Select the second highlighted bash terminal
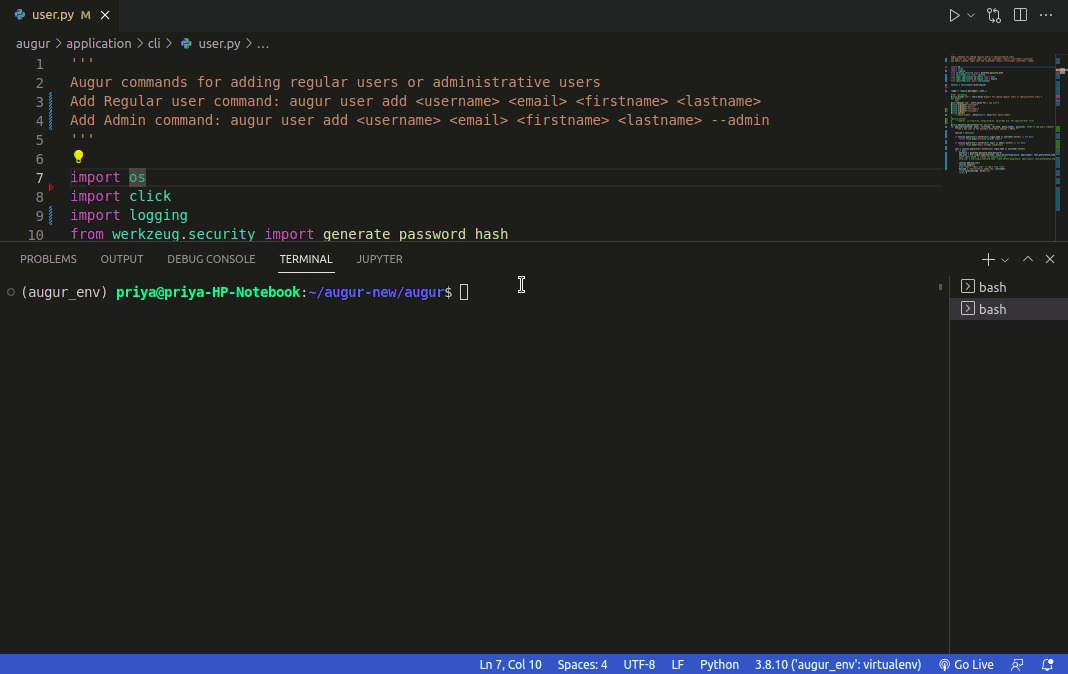Viewport: 1068px width, 674px height. point(1009,309)
